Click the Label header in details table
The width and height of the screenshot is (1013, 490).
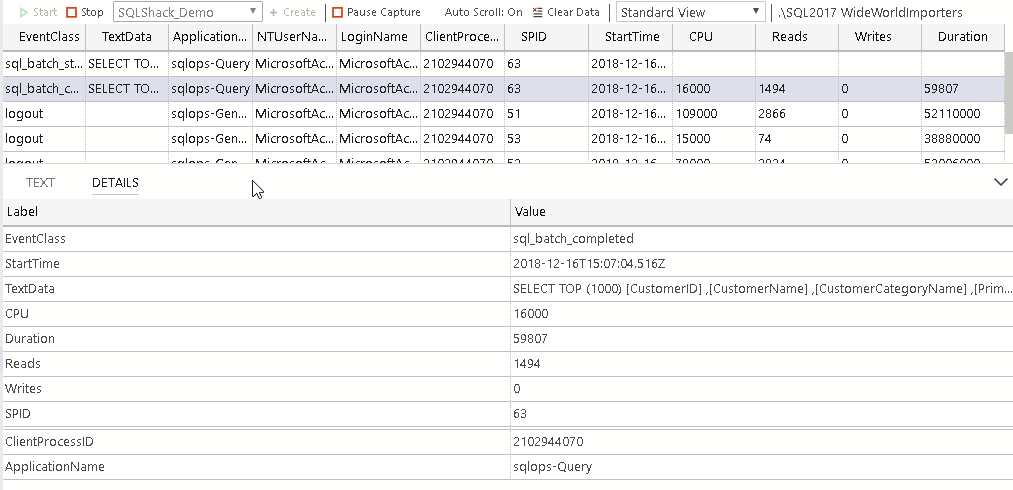(x=21, y=212)
